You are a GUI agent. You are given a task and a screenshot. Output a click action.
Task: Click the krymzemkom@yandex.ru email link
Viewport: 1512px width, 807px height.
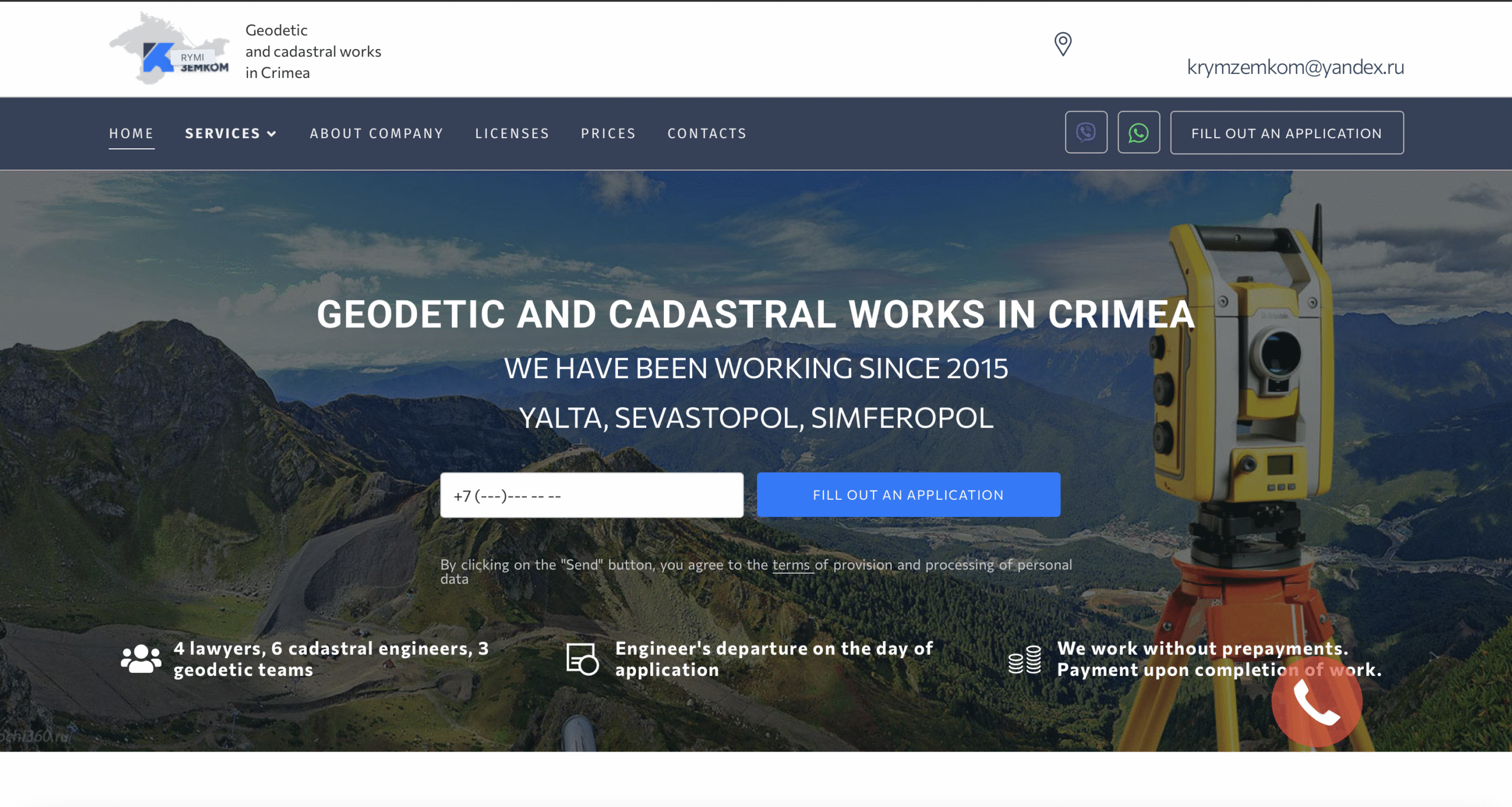tap(1295, 67)
